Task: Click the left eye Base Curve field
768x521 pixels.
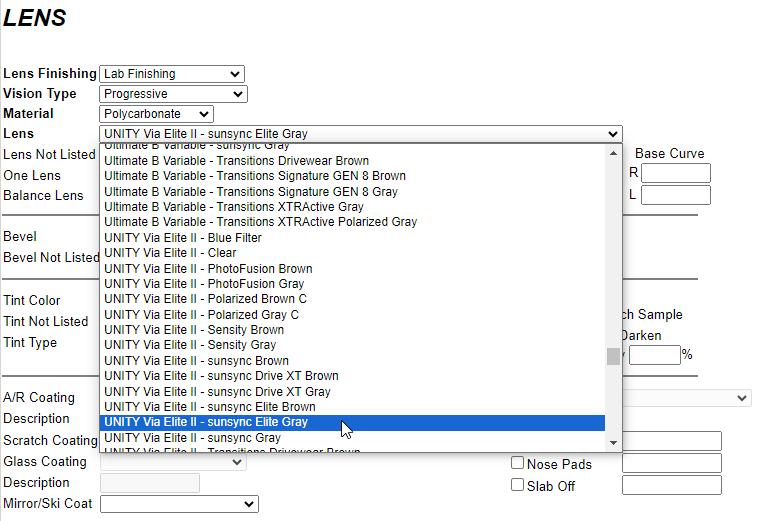Action: click(675, 195)
